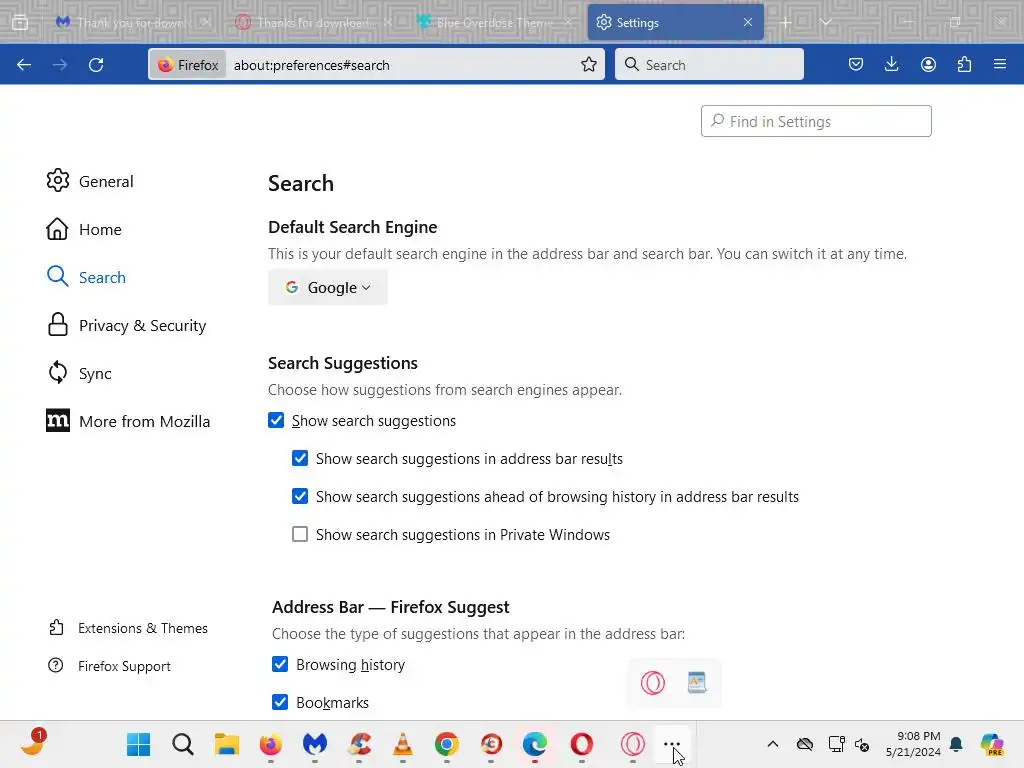The width and height of the screenshot is (1024, 768).
Task: Open CCleaner from the taskbar
Action: tap(359, 744)
